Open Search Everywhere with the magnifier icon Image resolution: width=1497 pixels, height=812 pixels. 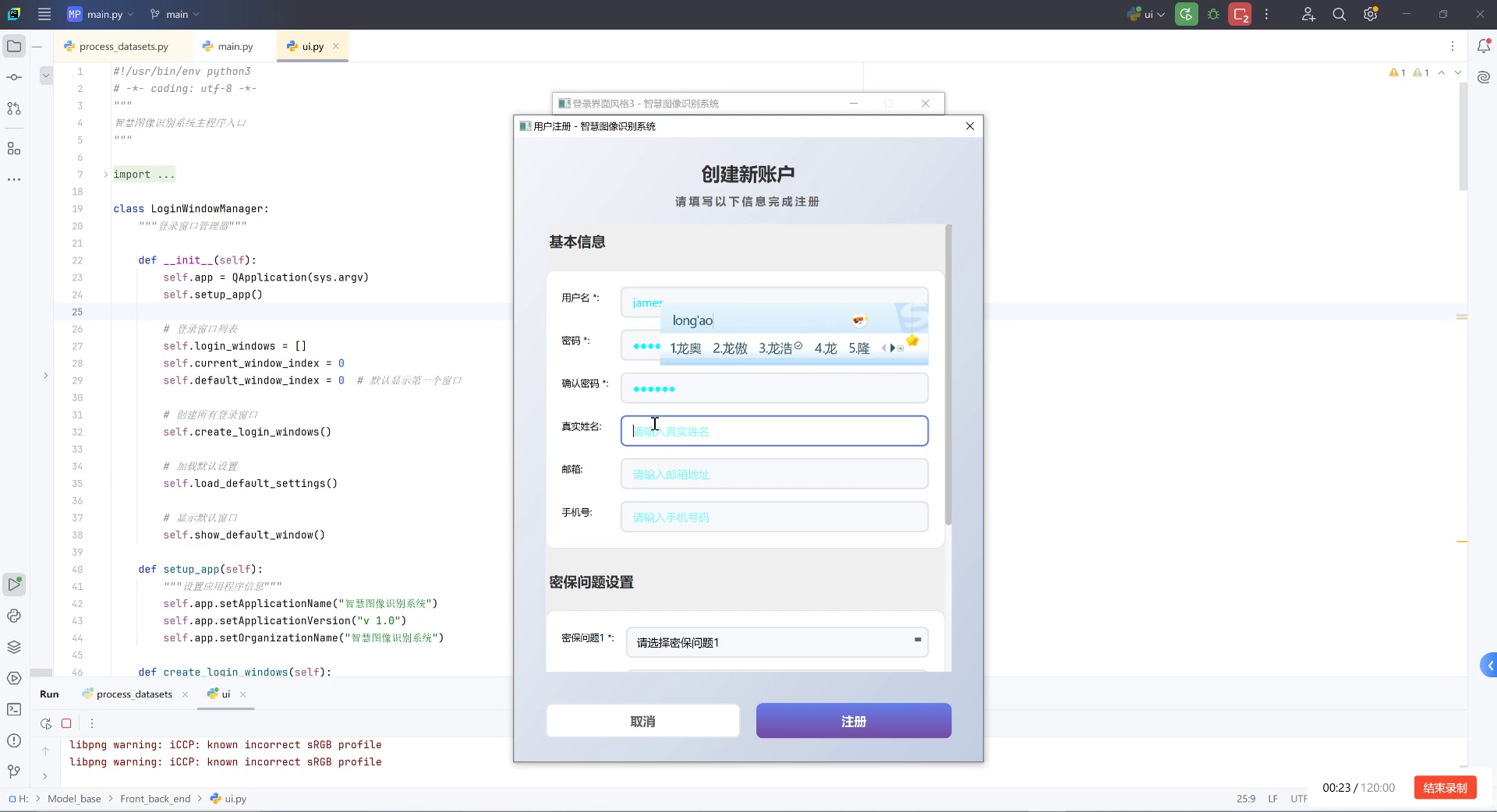point(1339,14)
